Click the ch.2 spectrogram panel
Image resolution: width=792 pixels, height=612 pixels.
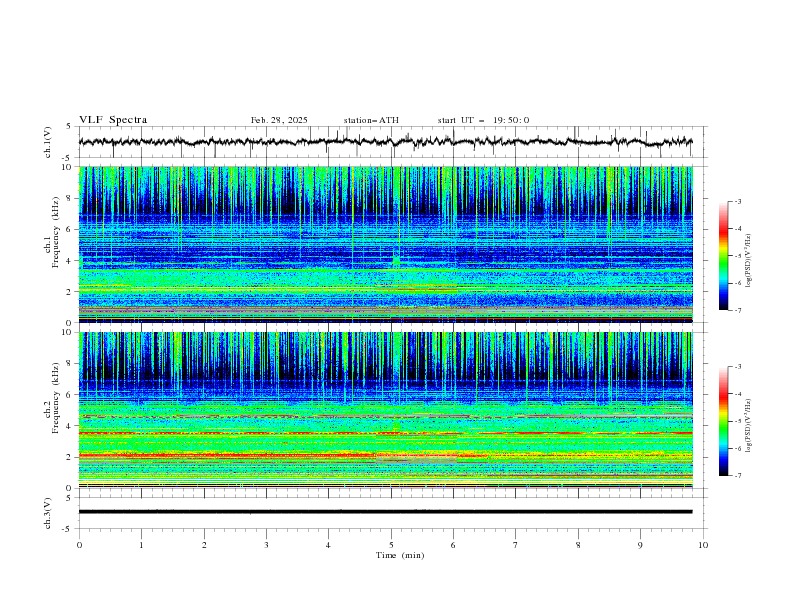coord(385,410)
